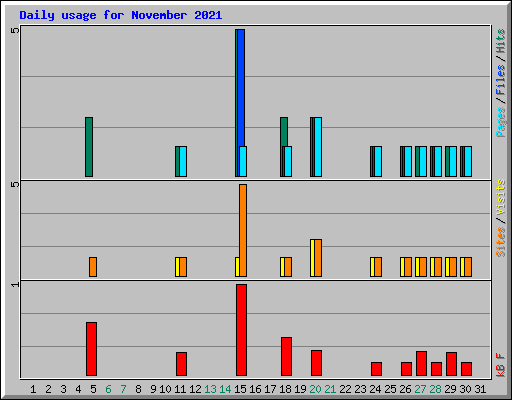The image size is (512, 400).
Task: Click day label 2 on the bottom axis
Action: point(48,389)
